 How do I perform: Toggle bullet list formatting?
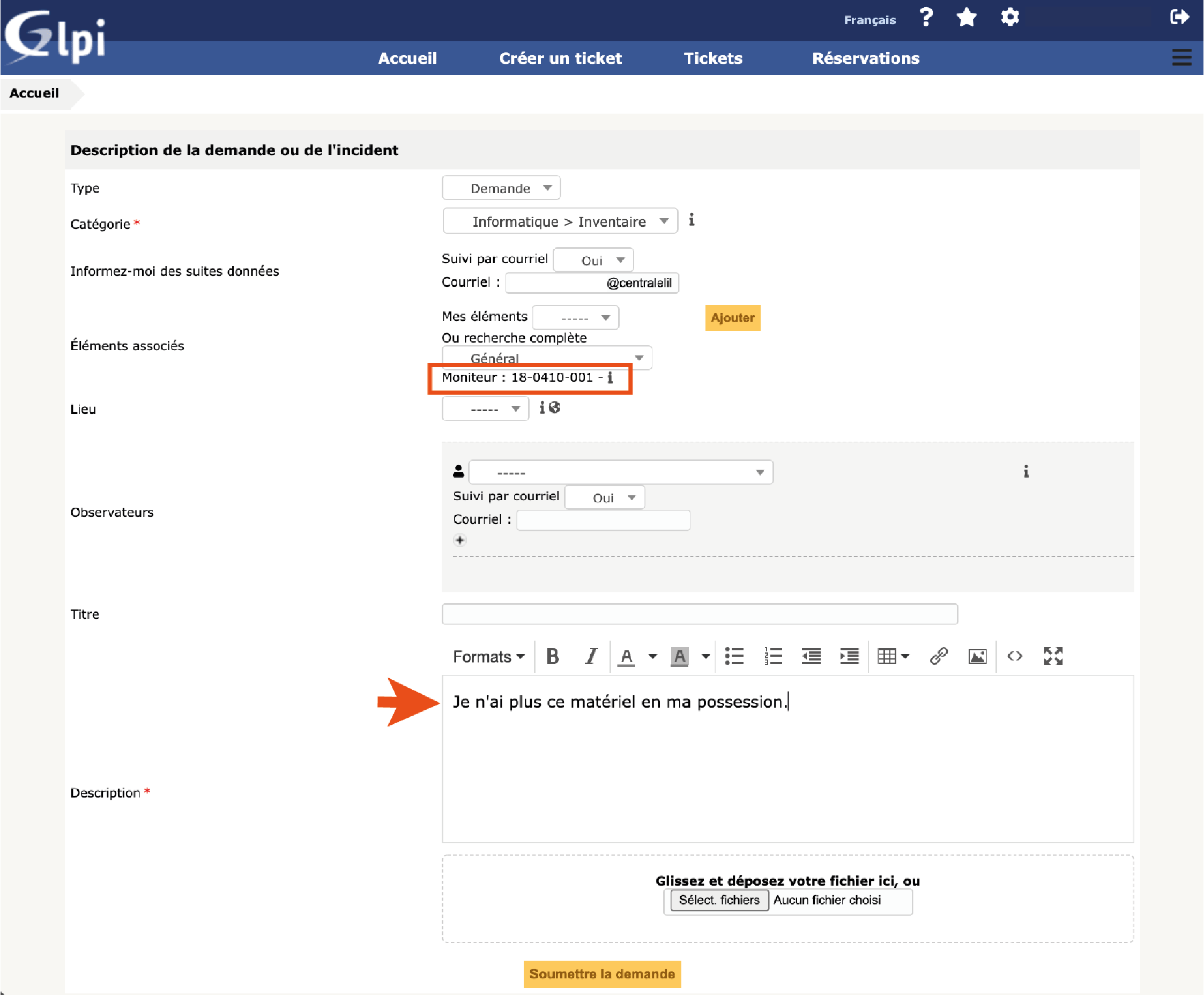tap(734, 656)
